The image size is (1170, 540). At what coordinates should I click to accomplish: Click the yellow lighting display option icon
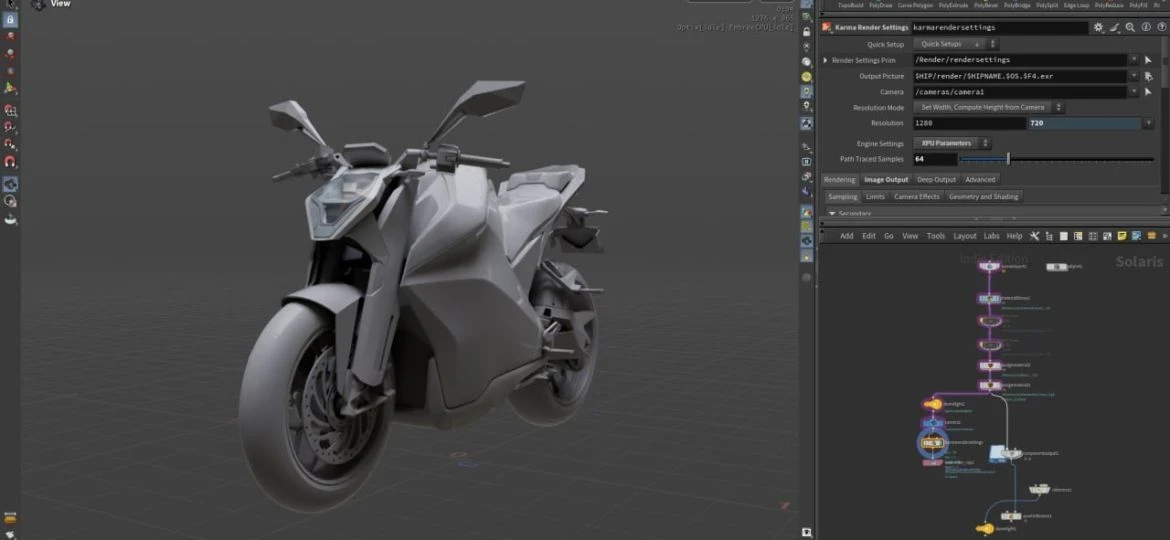pos(807,76)
